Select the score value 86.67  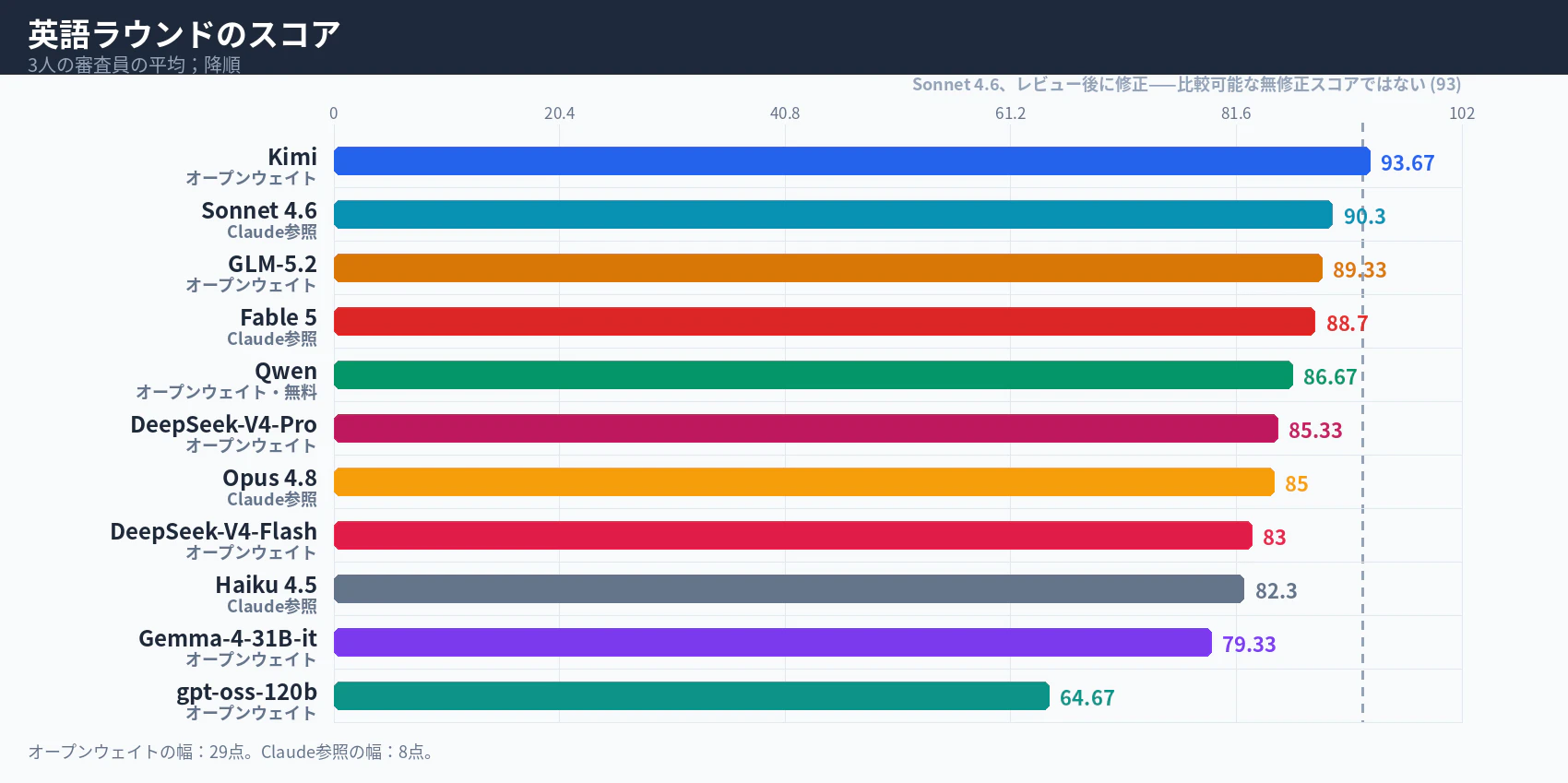(x=1330, y=376)
